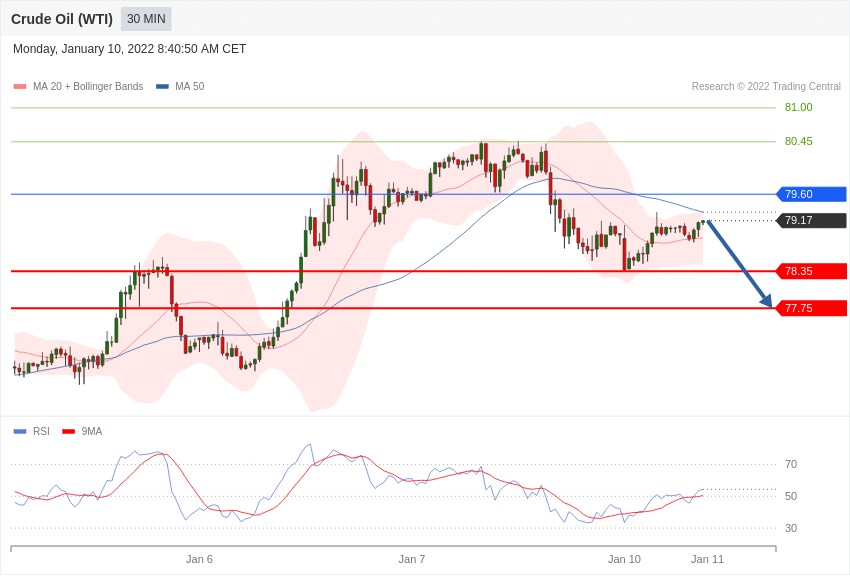
Task: Open the Research © 2022 Trading Central credit
Action: (766, 87)
